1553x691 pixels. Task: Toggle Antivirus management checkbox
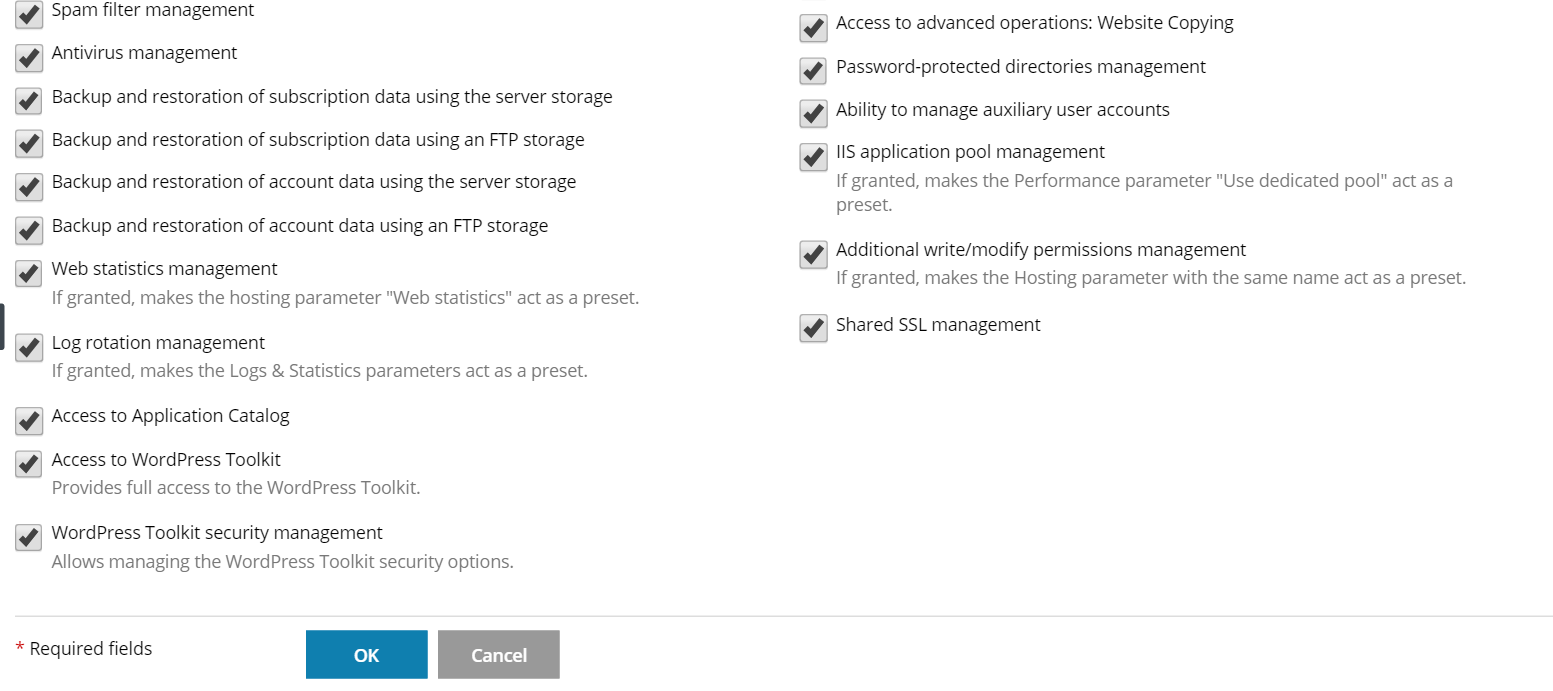point(29,57)
